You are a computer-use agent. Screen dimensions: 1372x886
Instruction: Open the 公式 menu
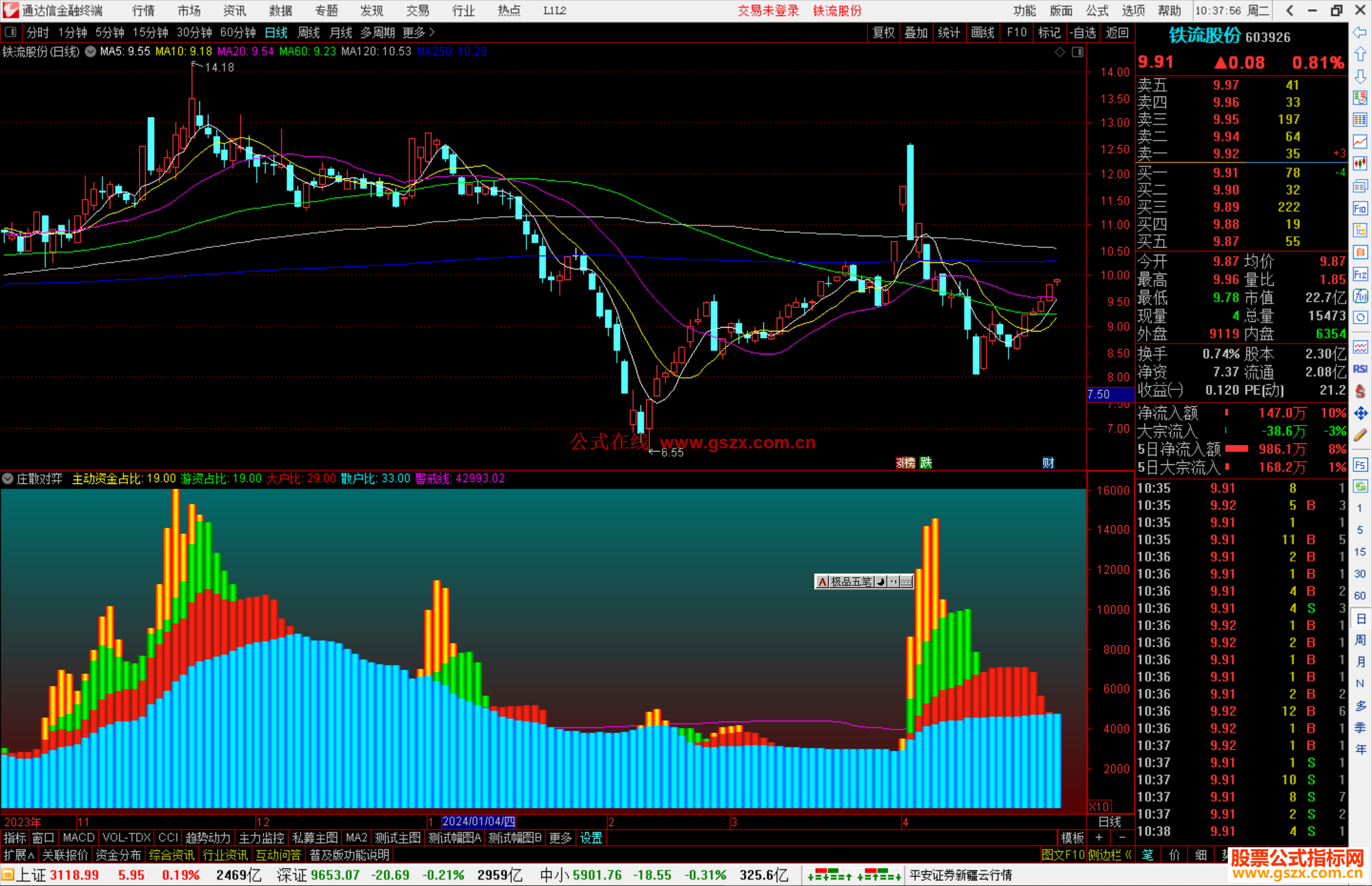[x=1096, y=11]
